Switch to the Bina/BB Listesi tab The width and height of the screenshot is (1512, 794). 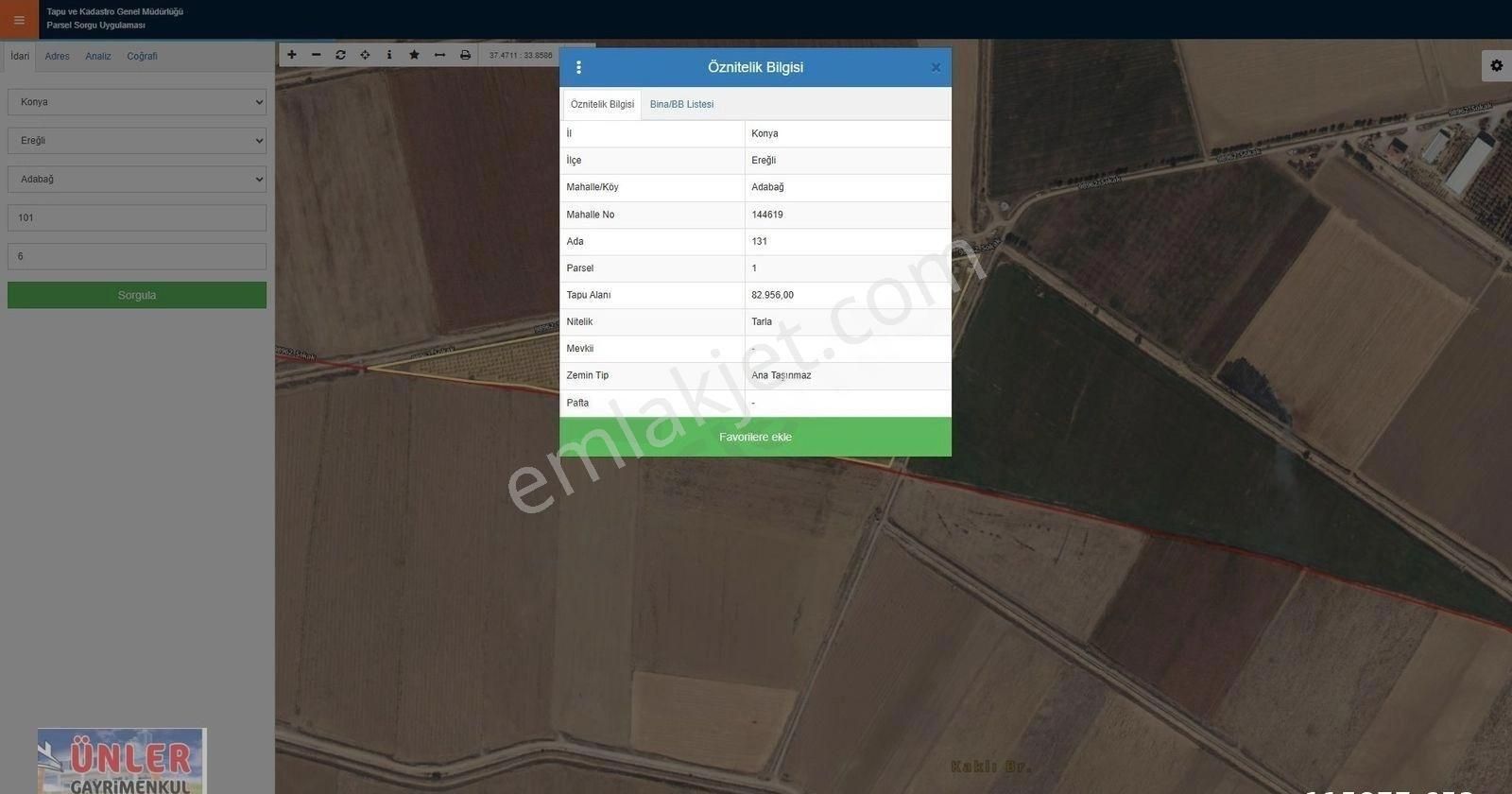coord(681,105)
